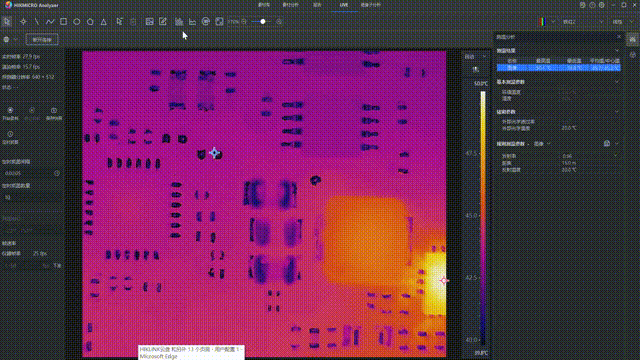Click the rainbow palette color swatch

[x=542, y=22]
